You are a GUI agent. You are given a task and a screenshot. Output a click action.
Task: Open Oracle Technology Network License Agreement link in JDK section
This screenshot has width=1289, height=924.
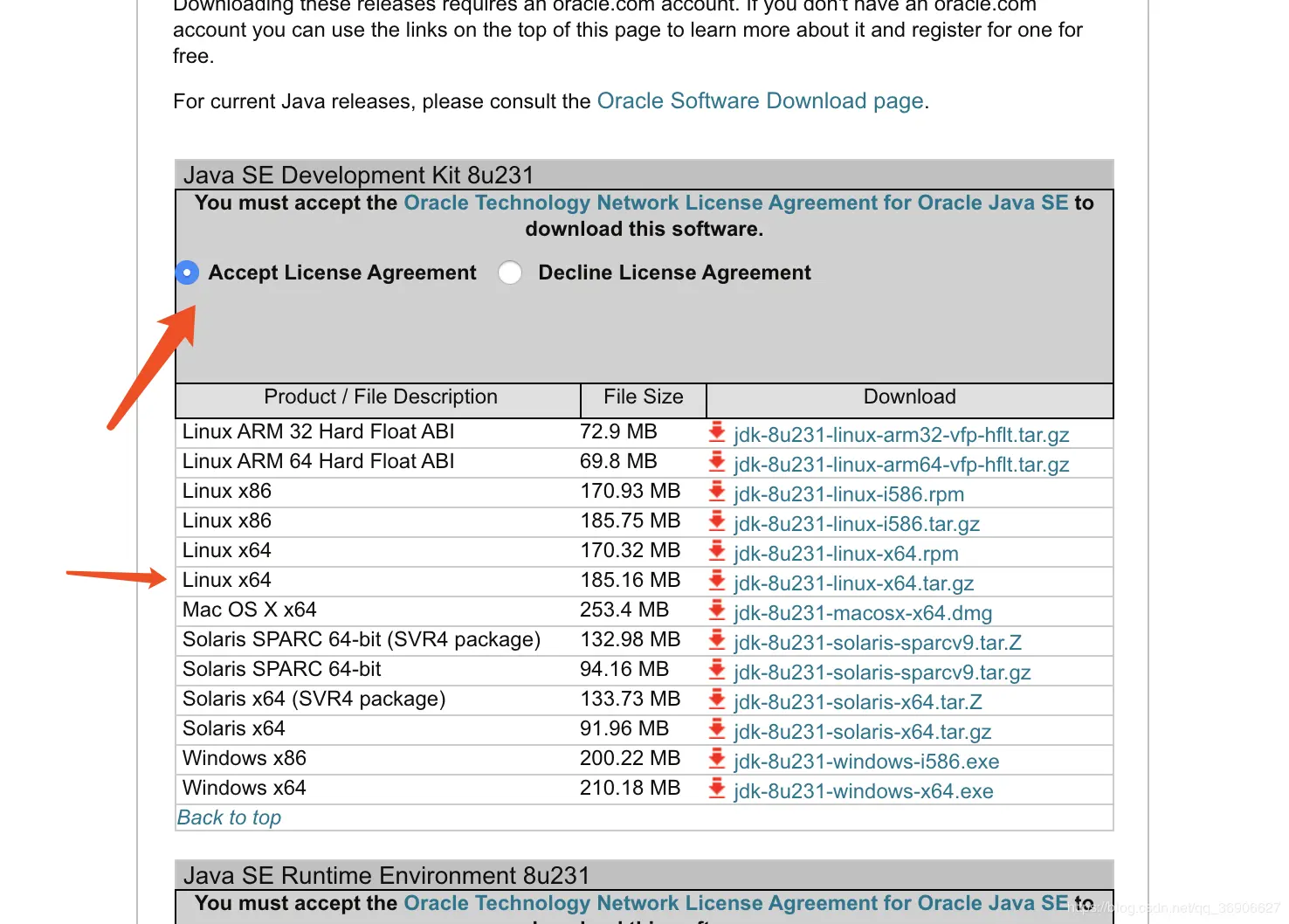735,203
